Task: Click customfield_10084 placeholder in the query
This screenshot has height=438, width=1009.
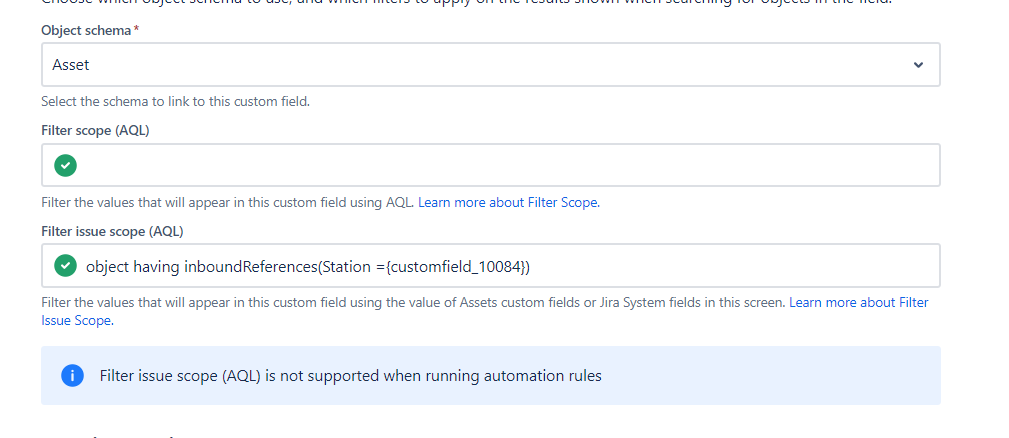Action: (456, 266)
